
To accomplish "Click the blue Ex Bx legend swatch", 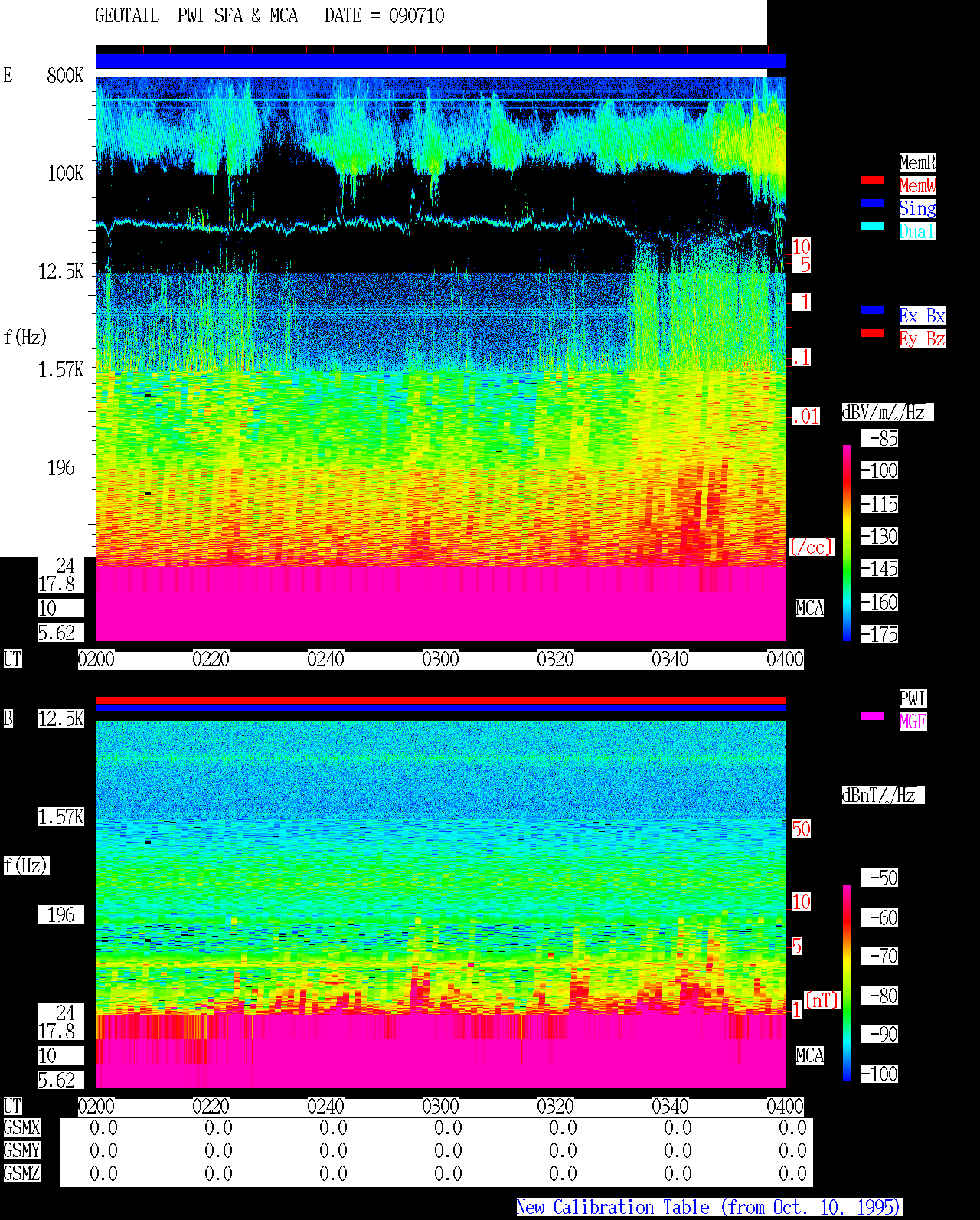I will (x=873, y=310).
